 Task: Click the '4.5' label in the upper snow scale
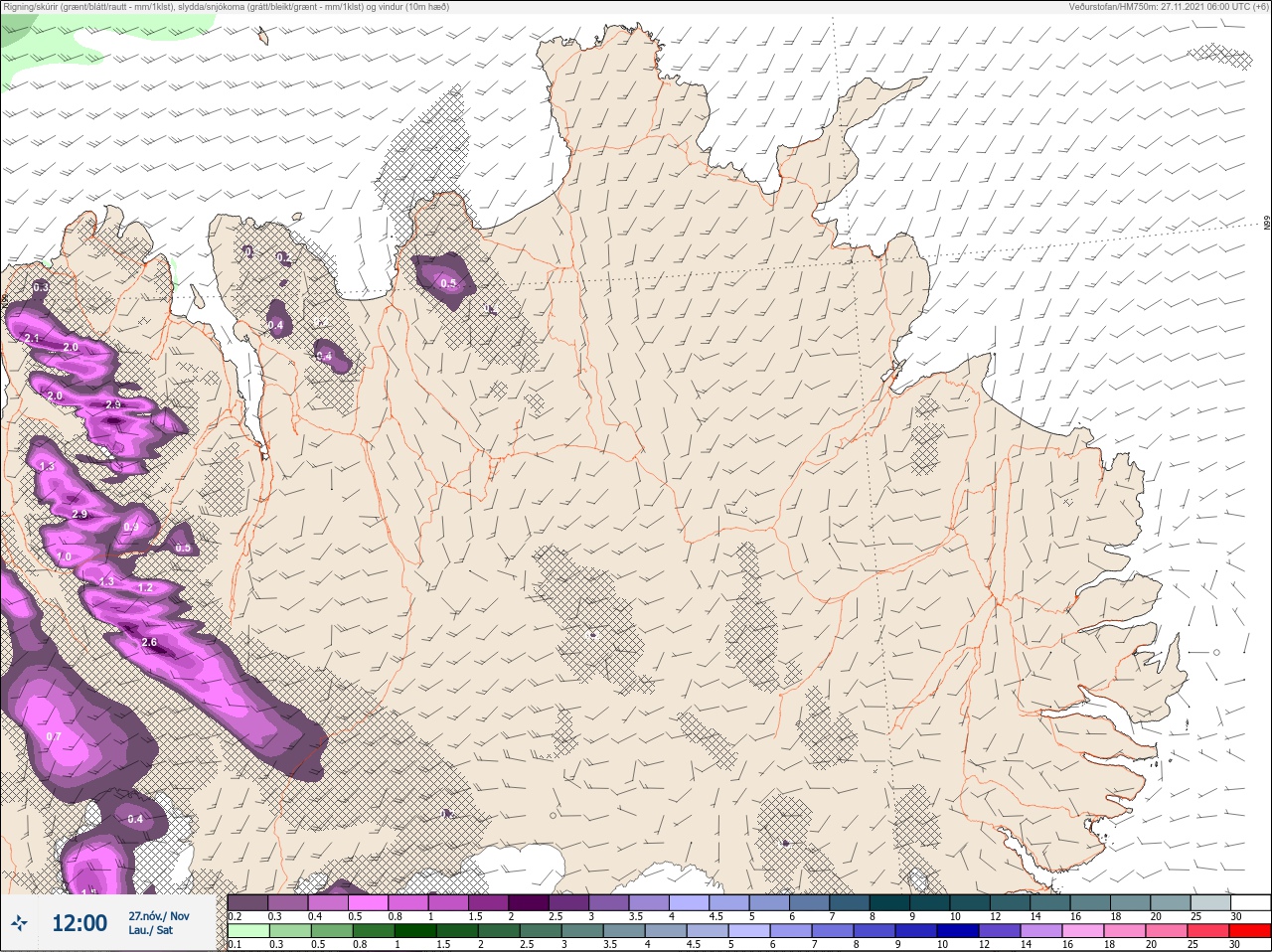click(715, 916)
